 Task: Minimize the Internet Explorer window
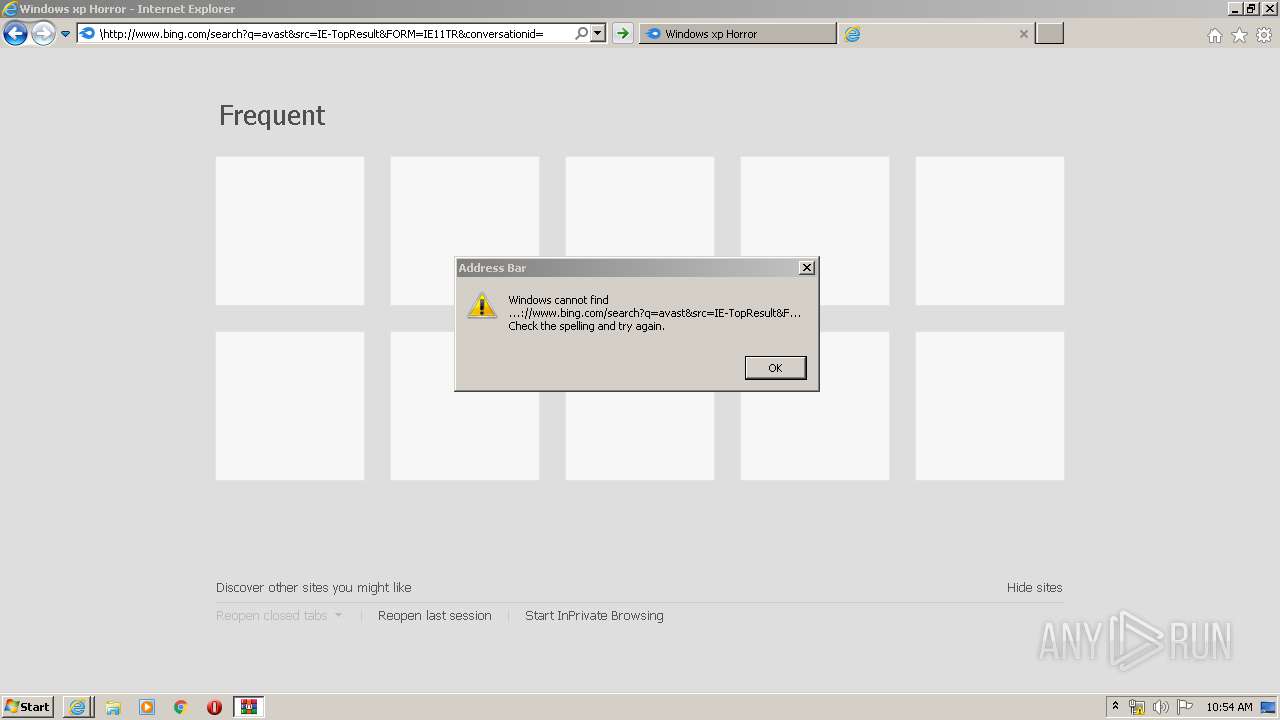[x=1235, y=8]
